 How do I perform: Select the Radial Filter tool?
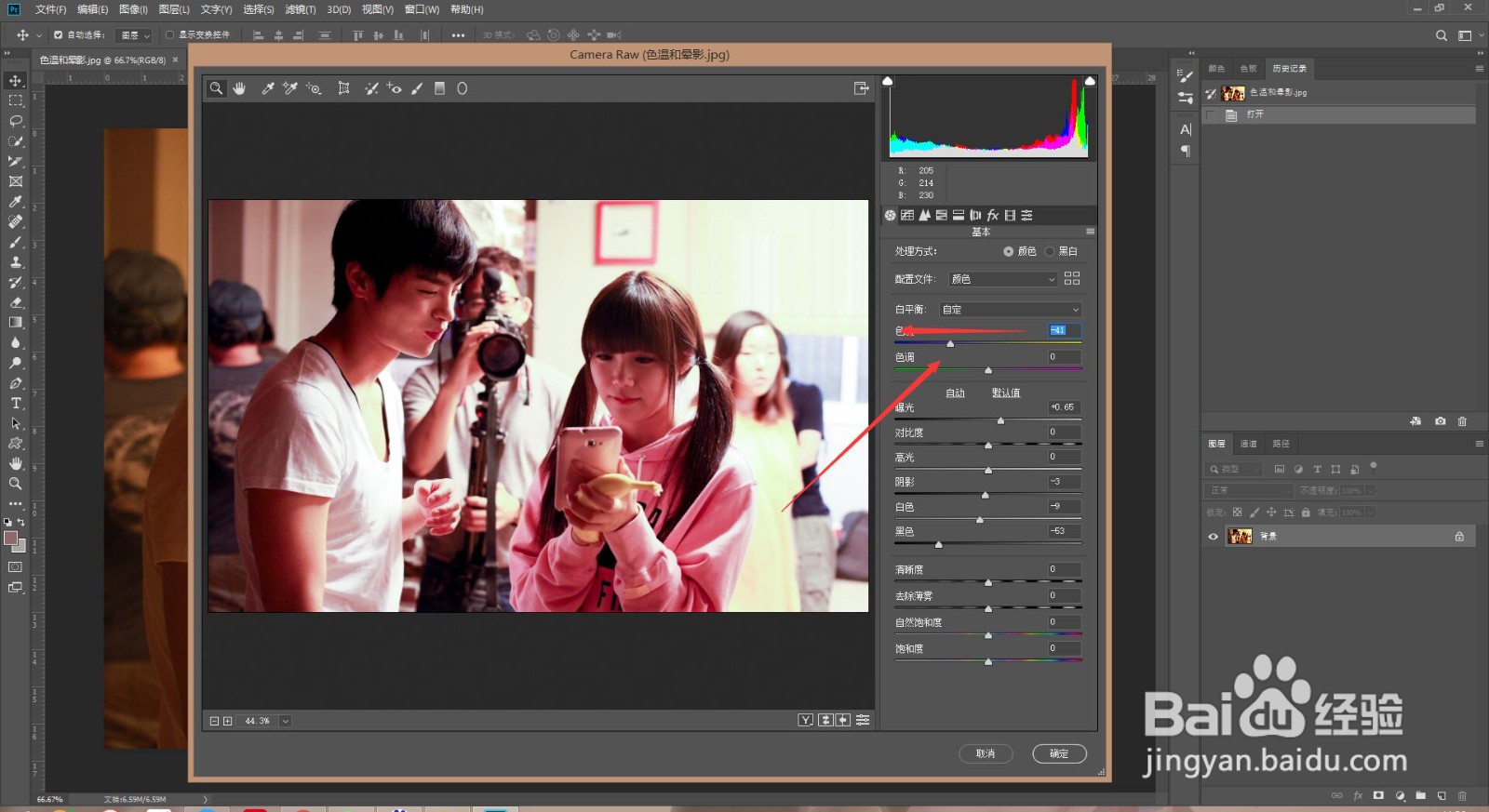462,88
